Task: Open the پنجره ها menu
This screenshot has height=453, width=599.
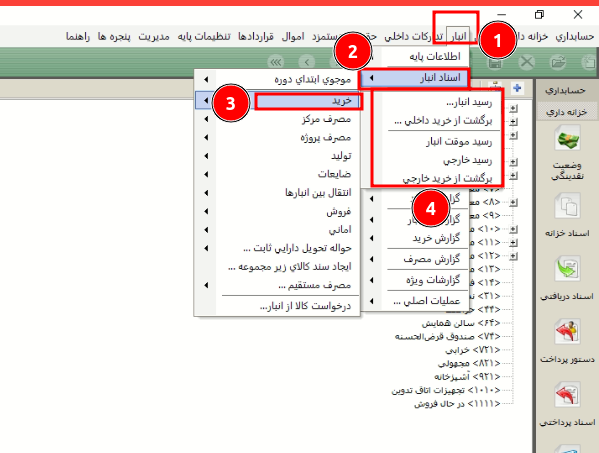Action: (x=114, y=36)
